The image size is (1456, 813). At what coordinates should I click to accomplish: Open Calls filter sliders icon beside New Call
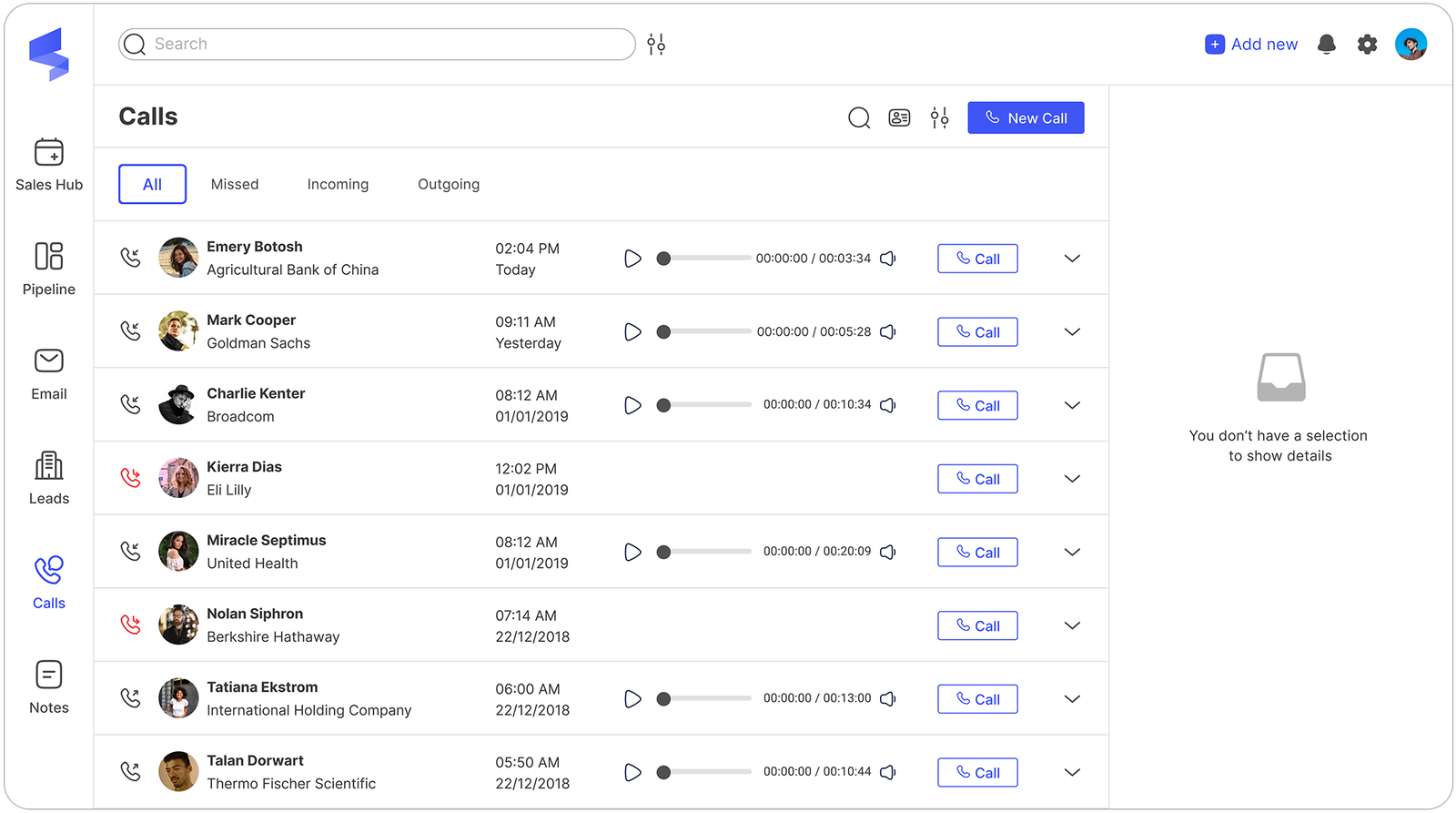click(939, 117)
